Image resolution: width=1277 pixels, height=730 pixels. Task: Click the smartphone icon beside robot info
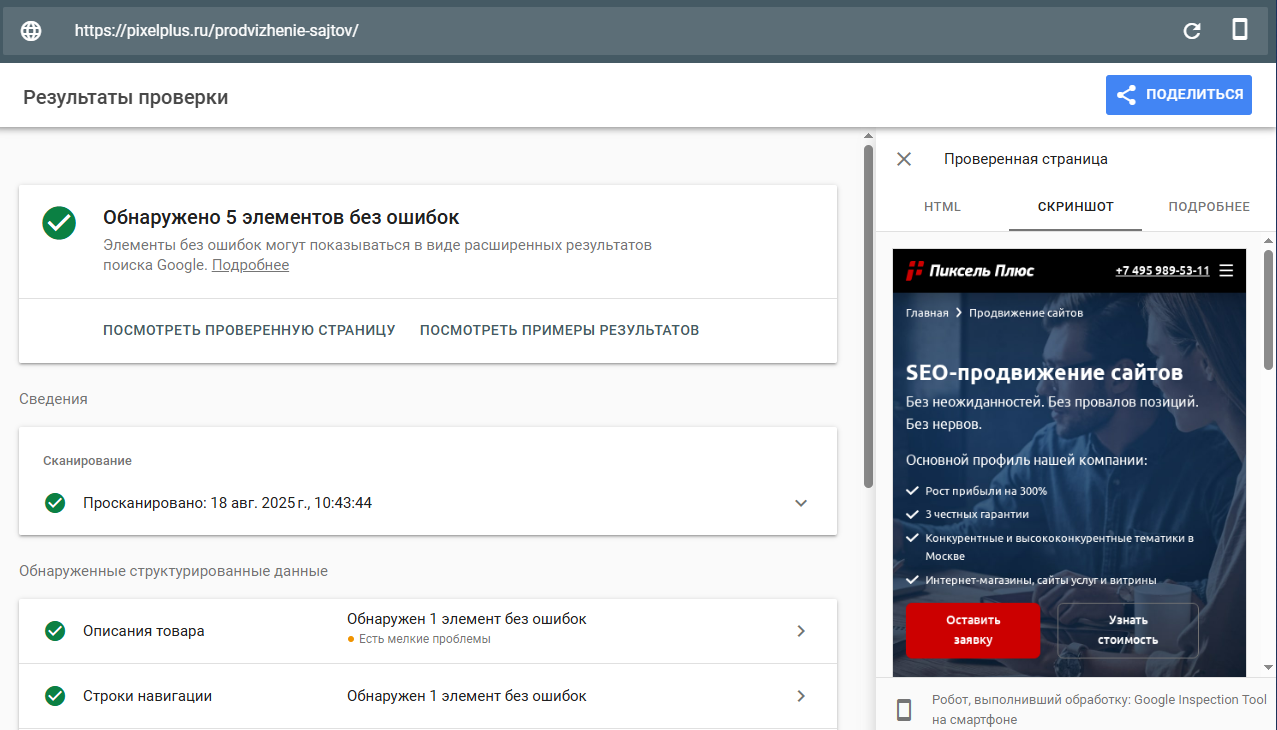point(904,710)
